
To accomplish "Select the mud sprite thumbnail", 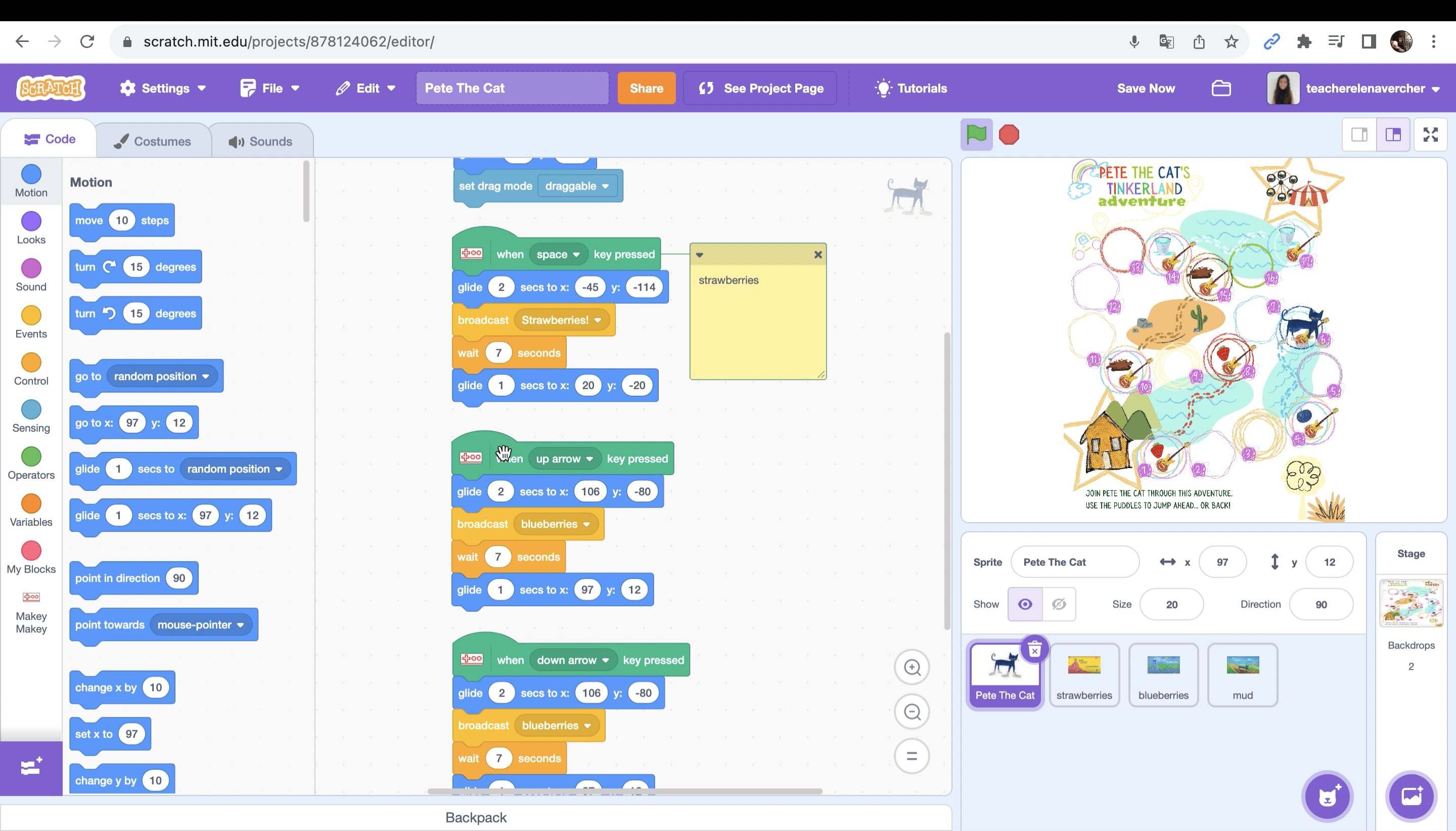I will [1243, 675].
